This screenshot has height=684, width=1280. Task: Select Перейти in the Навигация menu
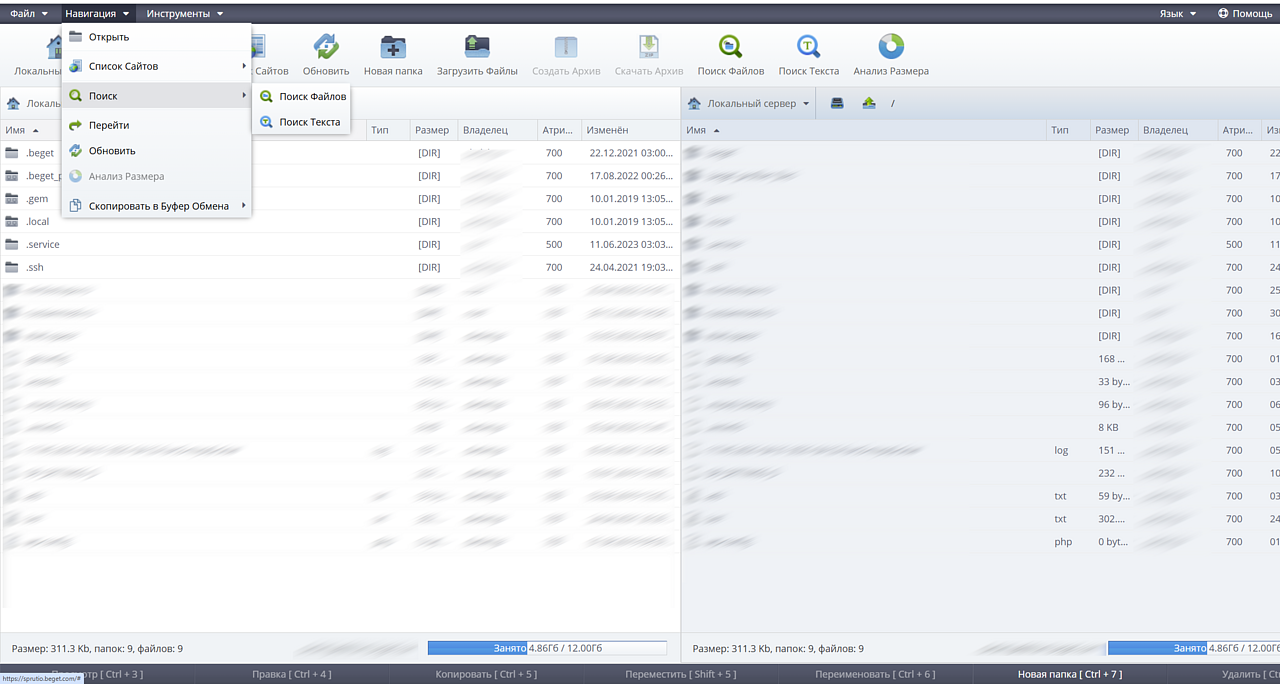pyautogui.click(x=109, y=126)
